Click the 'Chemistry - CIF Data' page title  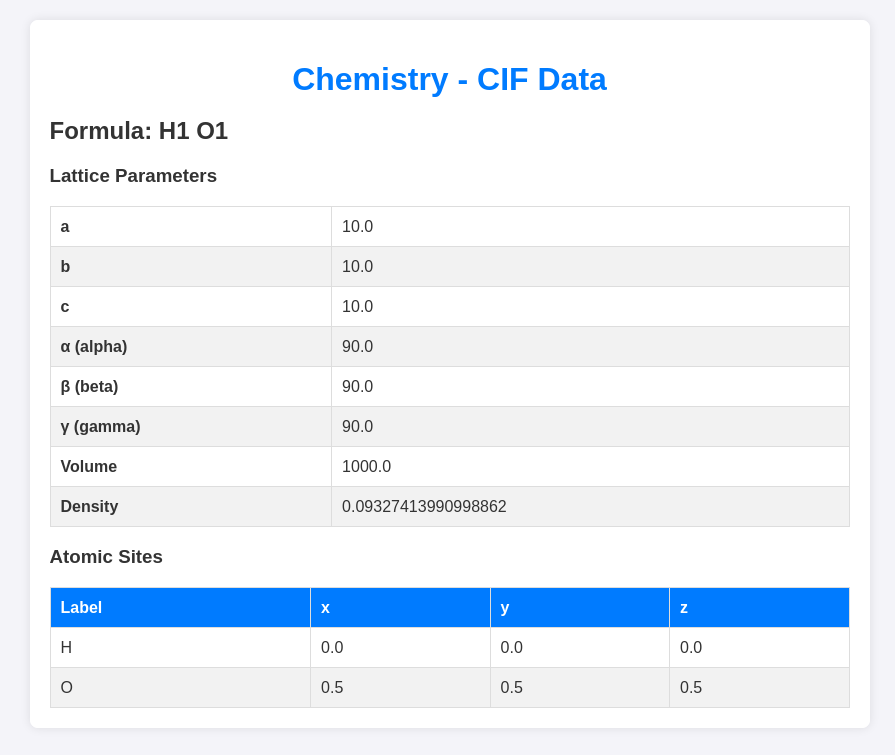point(449,79)
